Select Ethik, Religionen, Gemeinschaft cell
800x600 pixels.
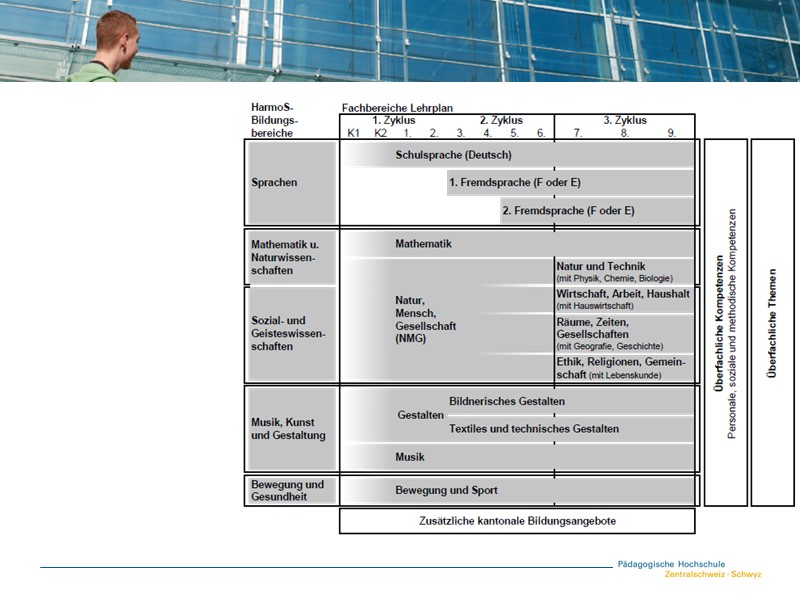tap(624, 367)
